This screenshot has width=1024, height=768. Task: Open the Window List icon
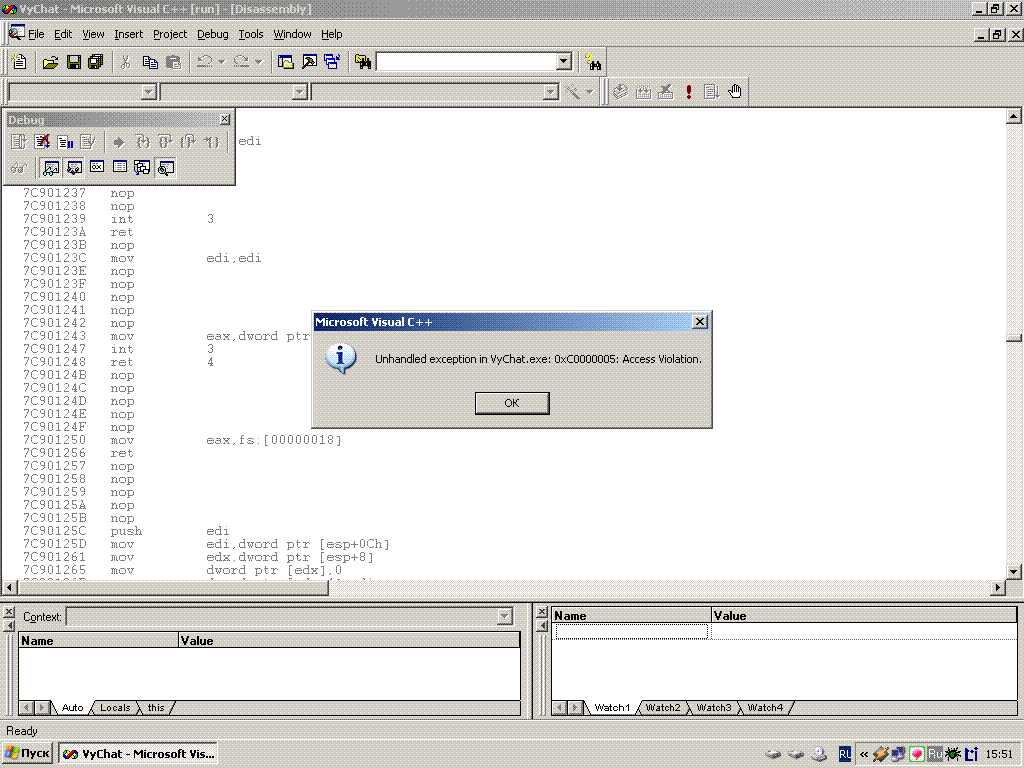(x=332, y=62)
